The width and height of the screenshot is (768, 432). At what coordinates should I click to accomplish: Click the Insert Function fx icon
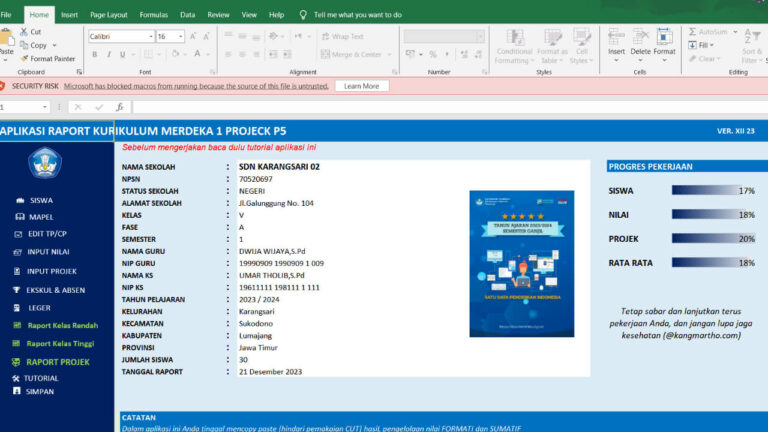(x=120, y=107)
